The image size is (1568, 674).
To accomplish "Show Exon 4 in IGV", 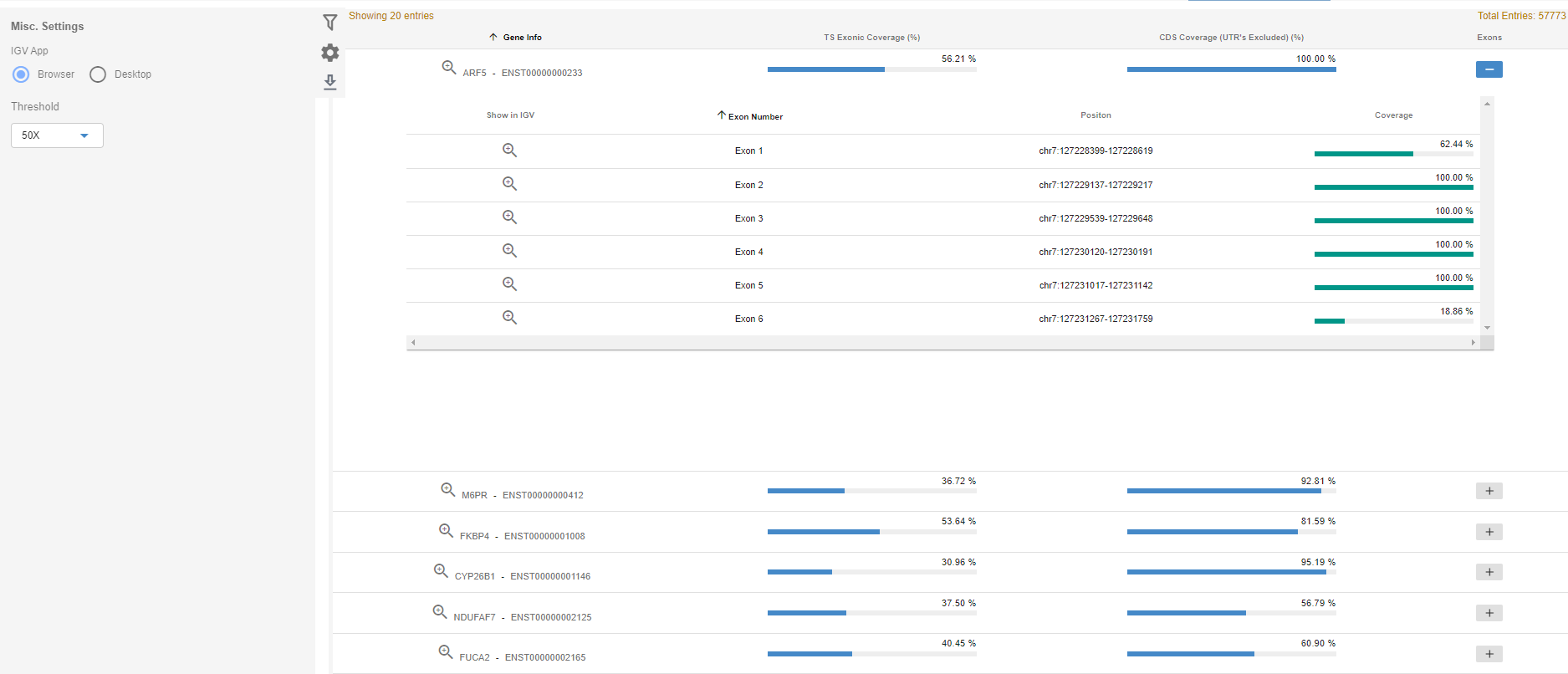I will tap(509, 251).
